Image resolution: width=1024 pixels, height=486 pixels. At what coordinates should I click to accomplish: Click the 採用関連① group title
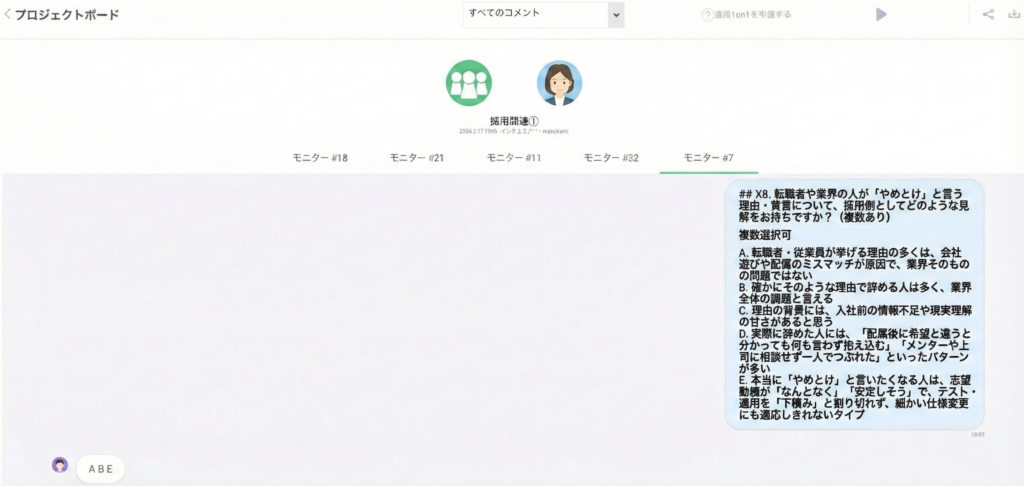click(x=514, y=120)
